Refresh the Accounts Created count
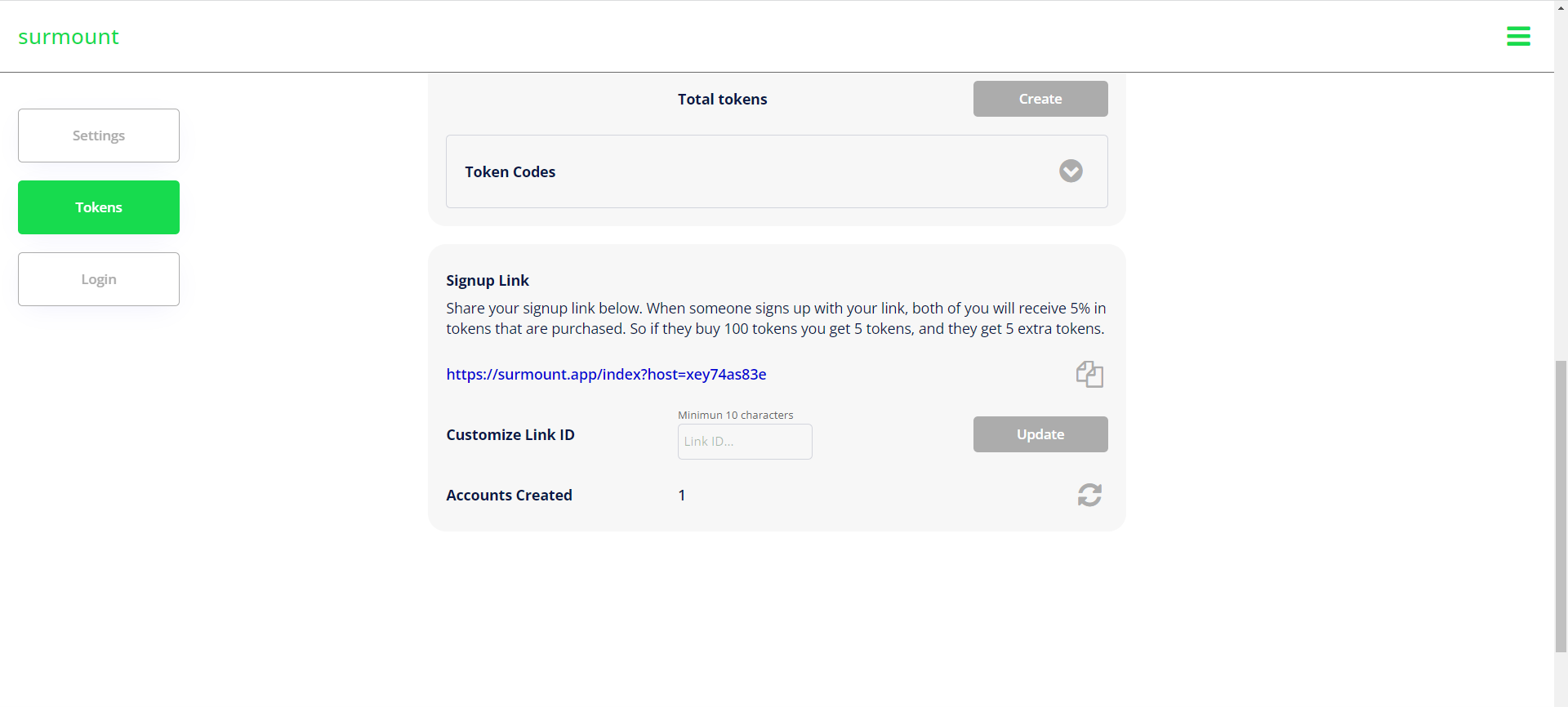The width and height of the screenshot is (1568, 707). (1089, 495)
